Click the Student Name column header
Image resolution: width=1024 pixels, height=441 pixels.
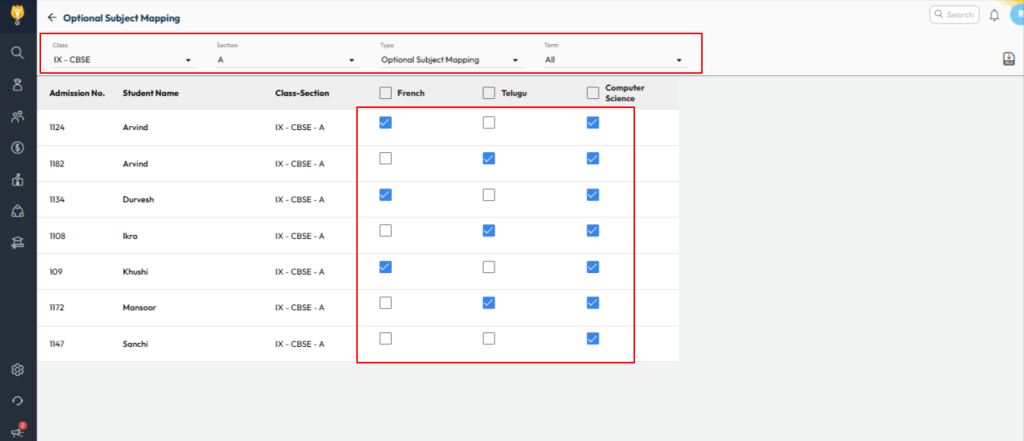[x=150, y=93]
